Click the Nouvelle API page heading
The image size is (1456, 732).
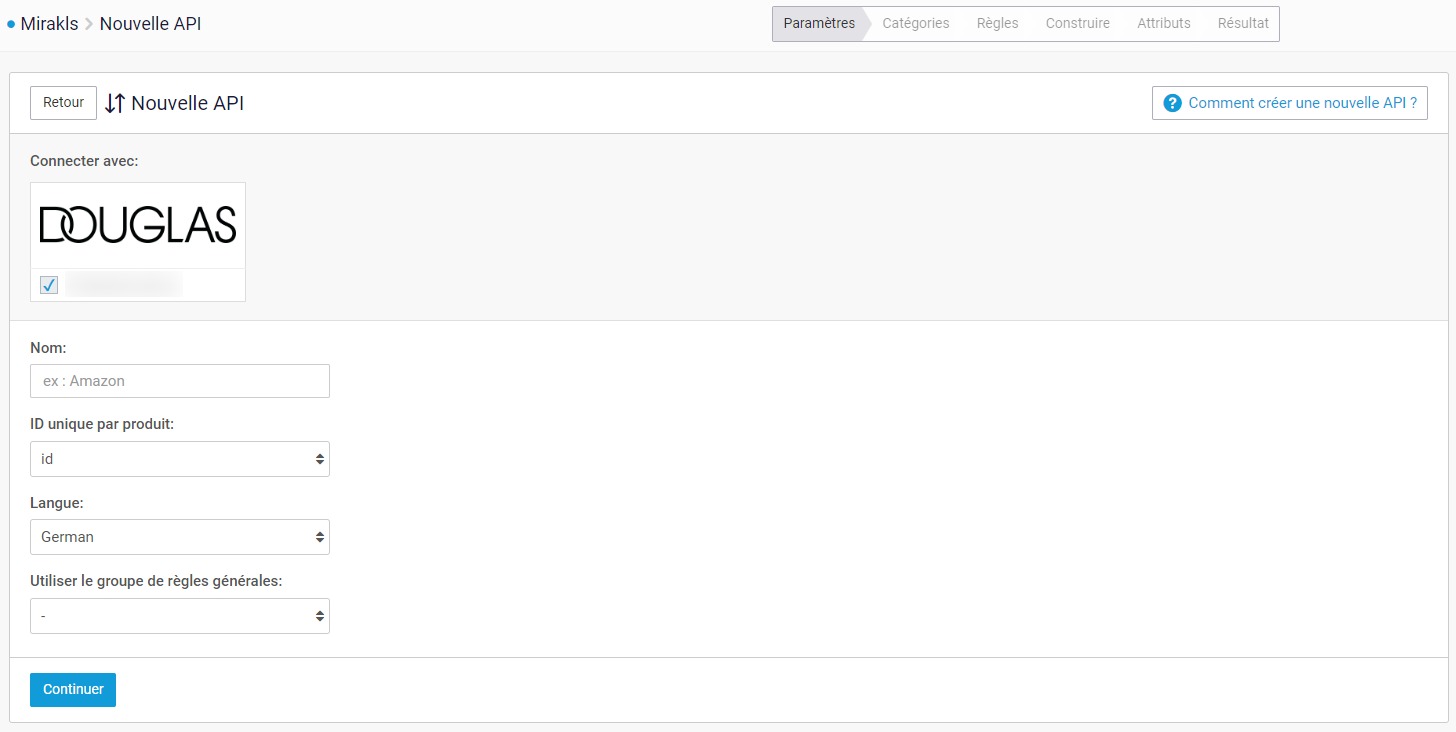pyautogui.click(x=188, y=103)
